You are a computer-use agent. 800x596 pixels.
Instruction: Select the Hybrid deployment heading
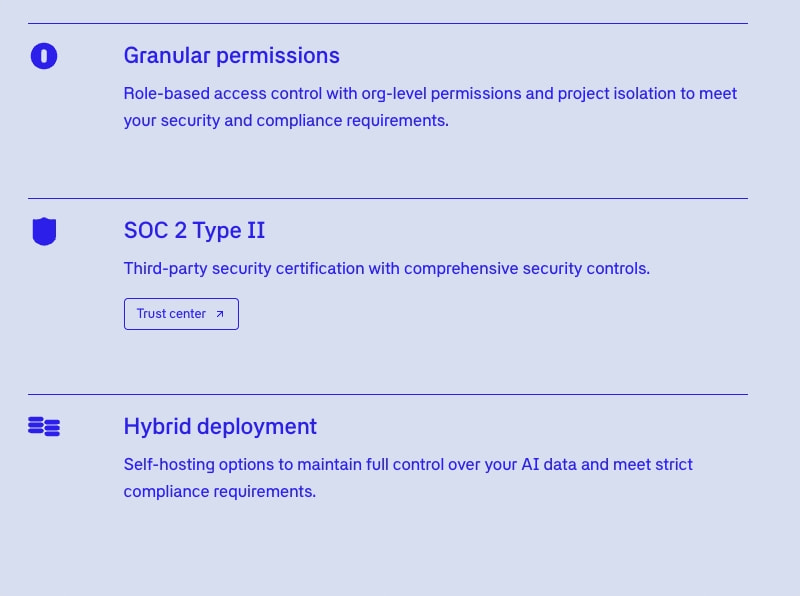(x=220, y=427)
